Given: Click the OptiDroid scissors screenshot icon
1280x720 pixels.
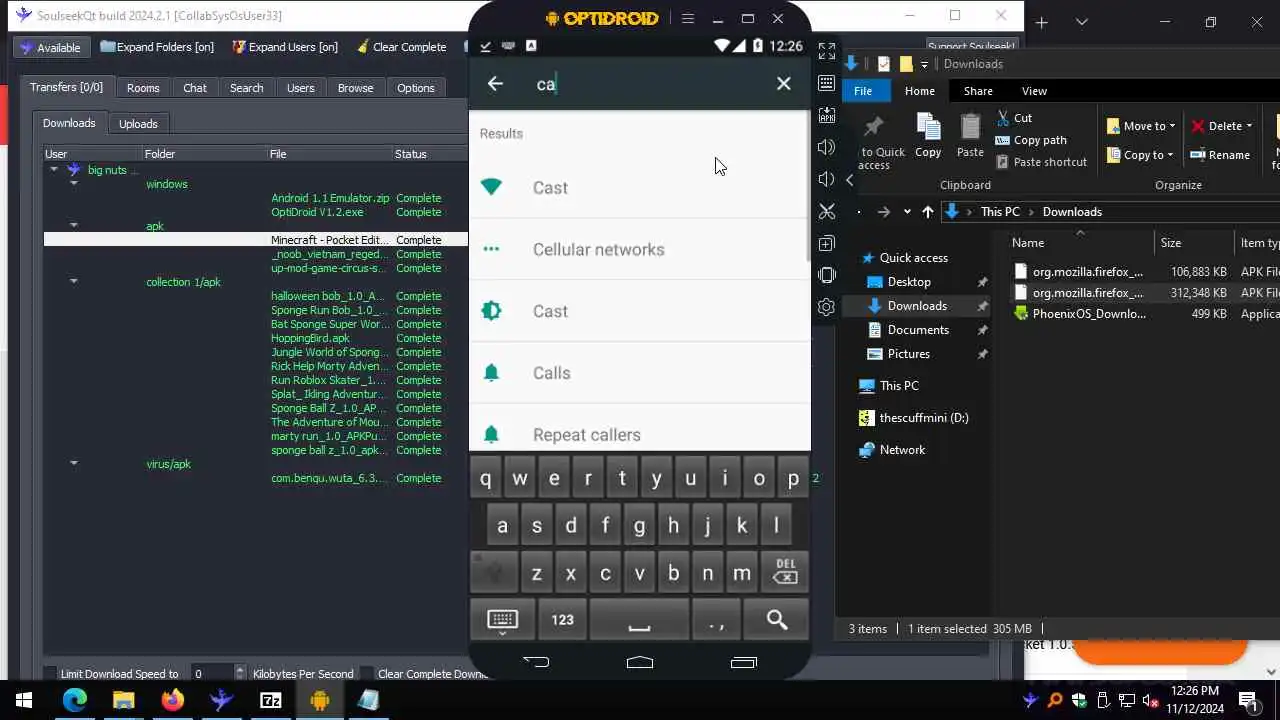Looking at the screenshot, I should tap(826, 211).
